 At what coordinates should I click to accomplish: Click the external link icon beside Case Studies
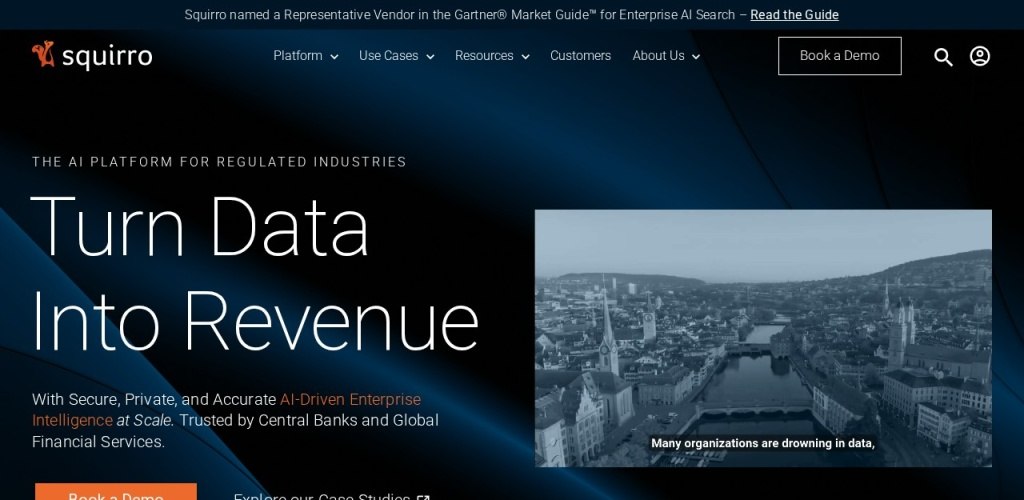pos(424,497)
